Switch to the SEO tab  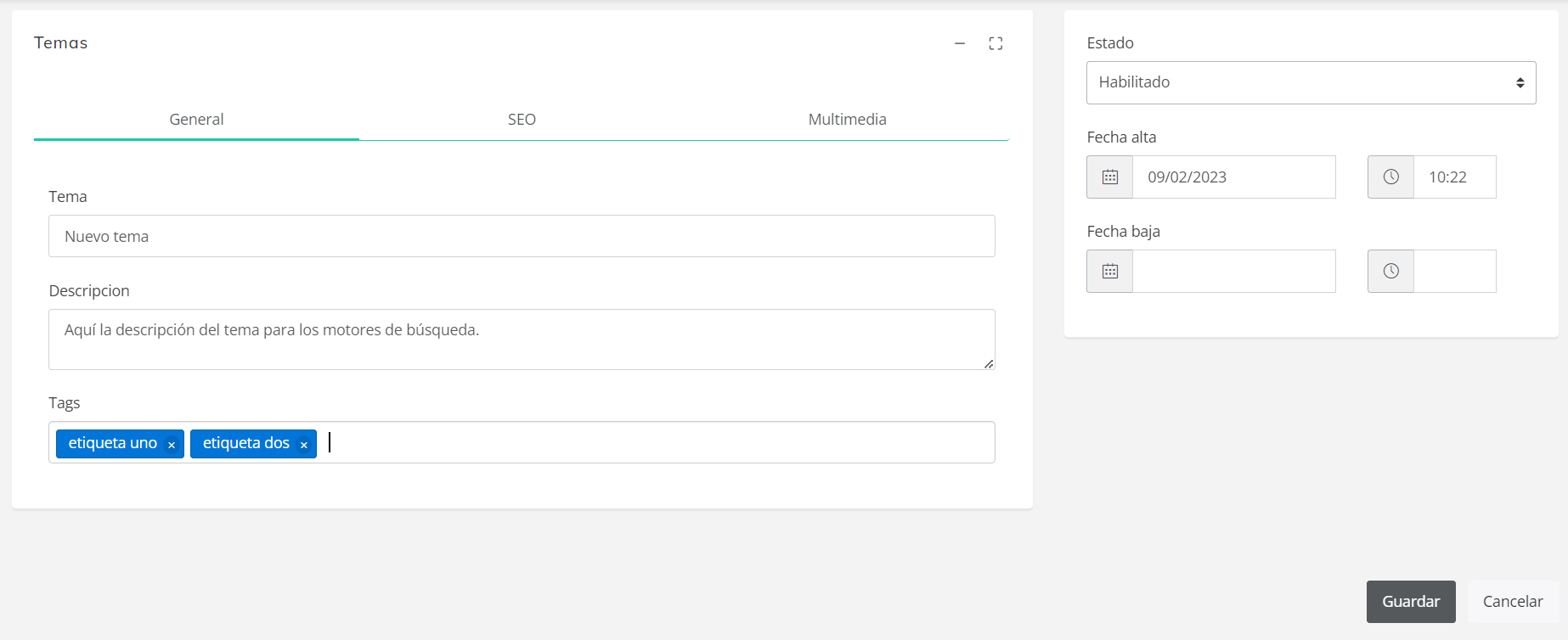point(522,120)
